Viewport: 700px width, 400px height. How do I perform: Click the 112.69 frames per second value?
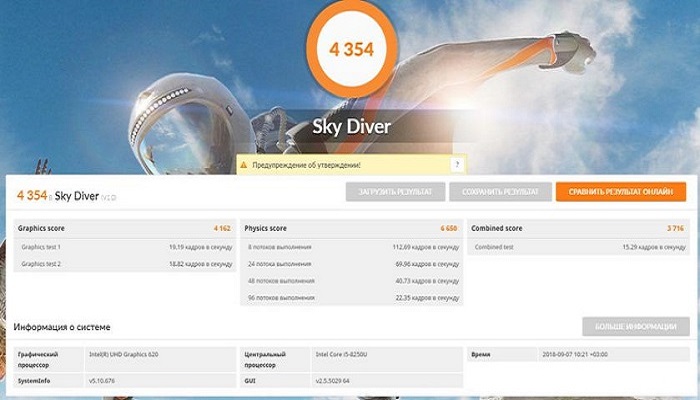click(426, 247)
